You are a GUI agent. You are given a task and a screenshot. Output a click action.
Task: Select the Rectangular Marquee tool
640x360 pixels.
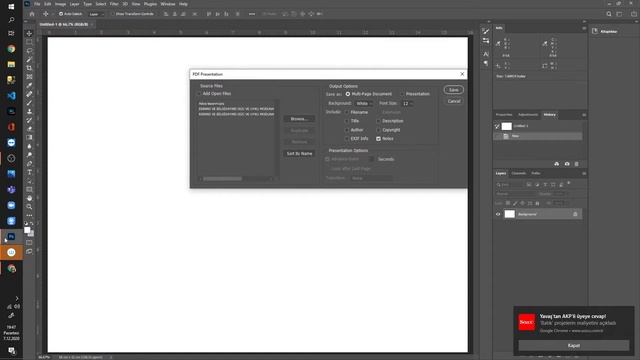pos(29,42)
